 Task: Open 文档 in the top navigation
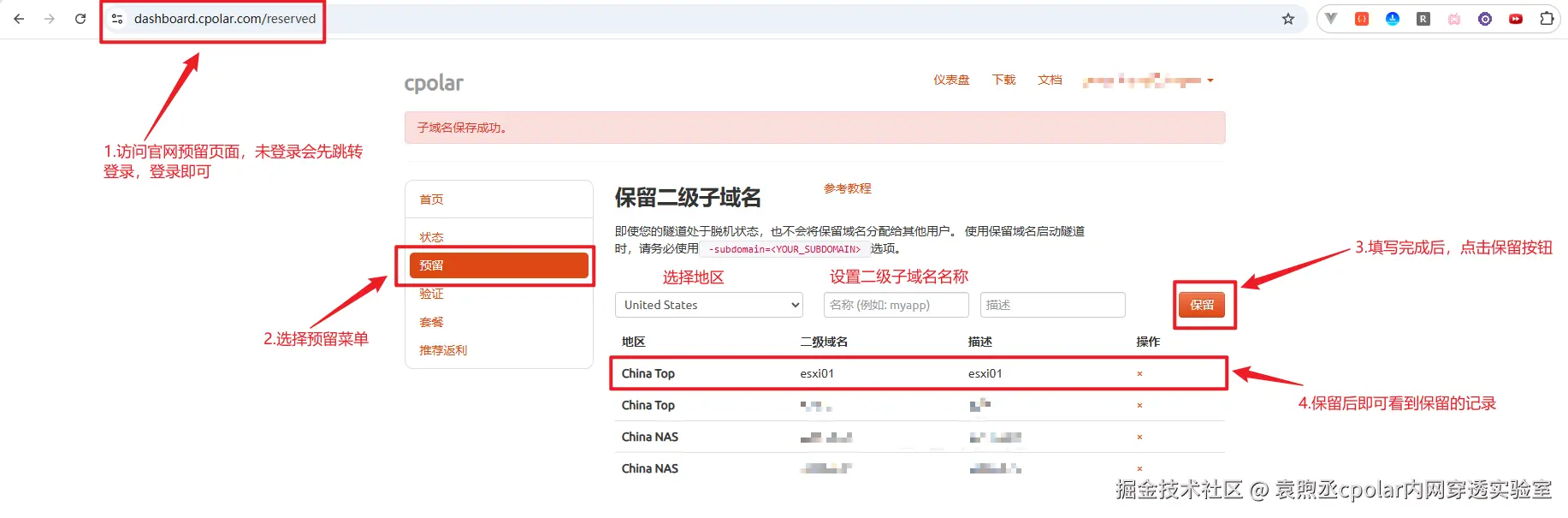(x=1050, y=80)
